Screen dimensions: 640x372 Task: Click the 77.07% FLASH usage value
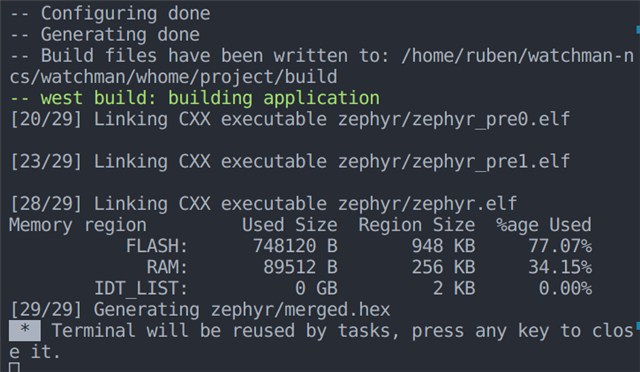[x=560, y=246]
